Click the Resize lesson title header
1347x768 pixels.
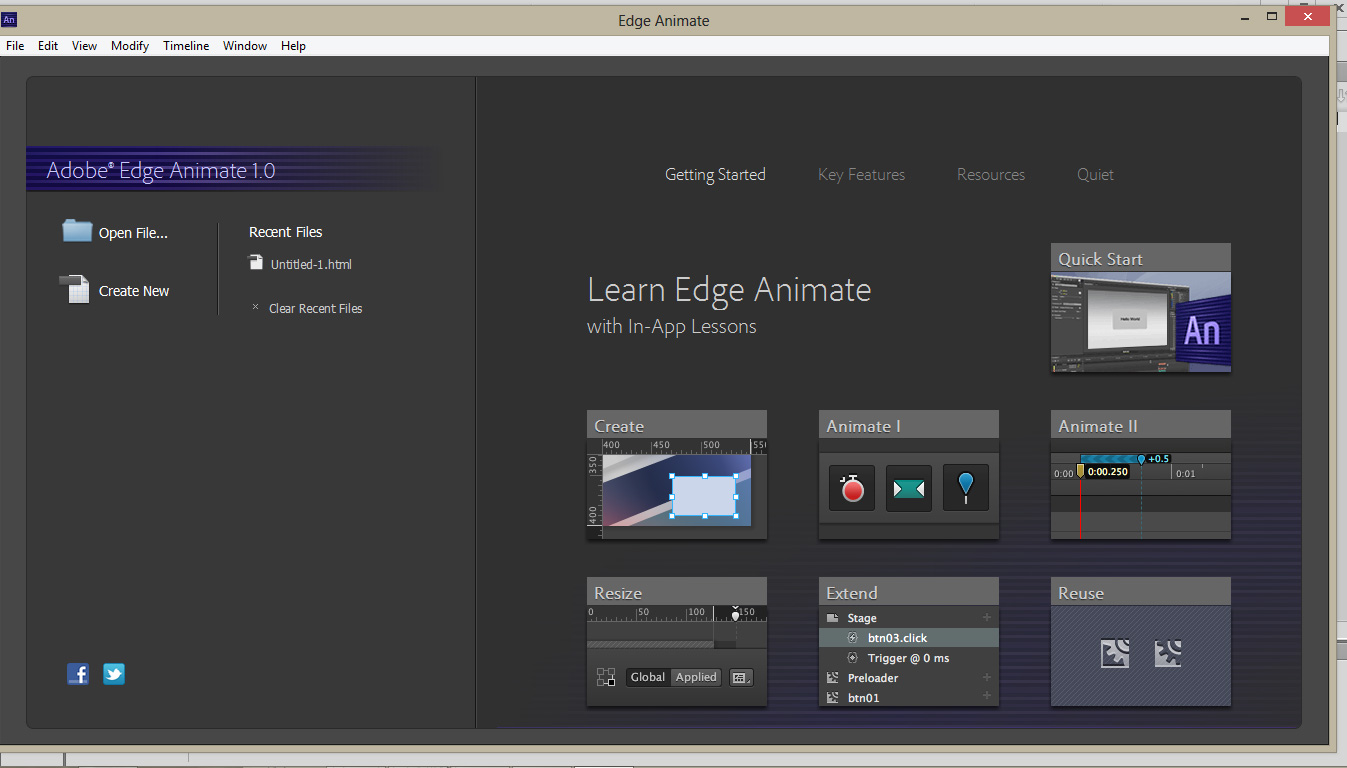[677, 593]
